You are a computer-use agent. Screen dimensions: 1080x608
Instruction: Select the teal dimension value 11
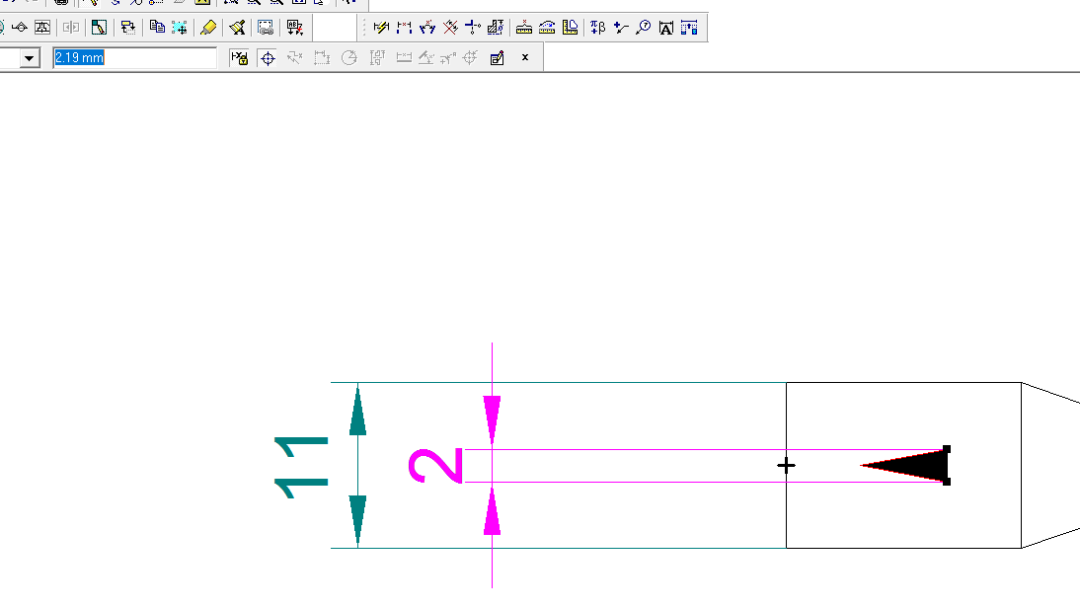[x=301, y=467]
